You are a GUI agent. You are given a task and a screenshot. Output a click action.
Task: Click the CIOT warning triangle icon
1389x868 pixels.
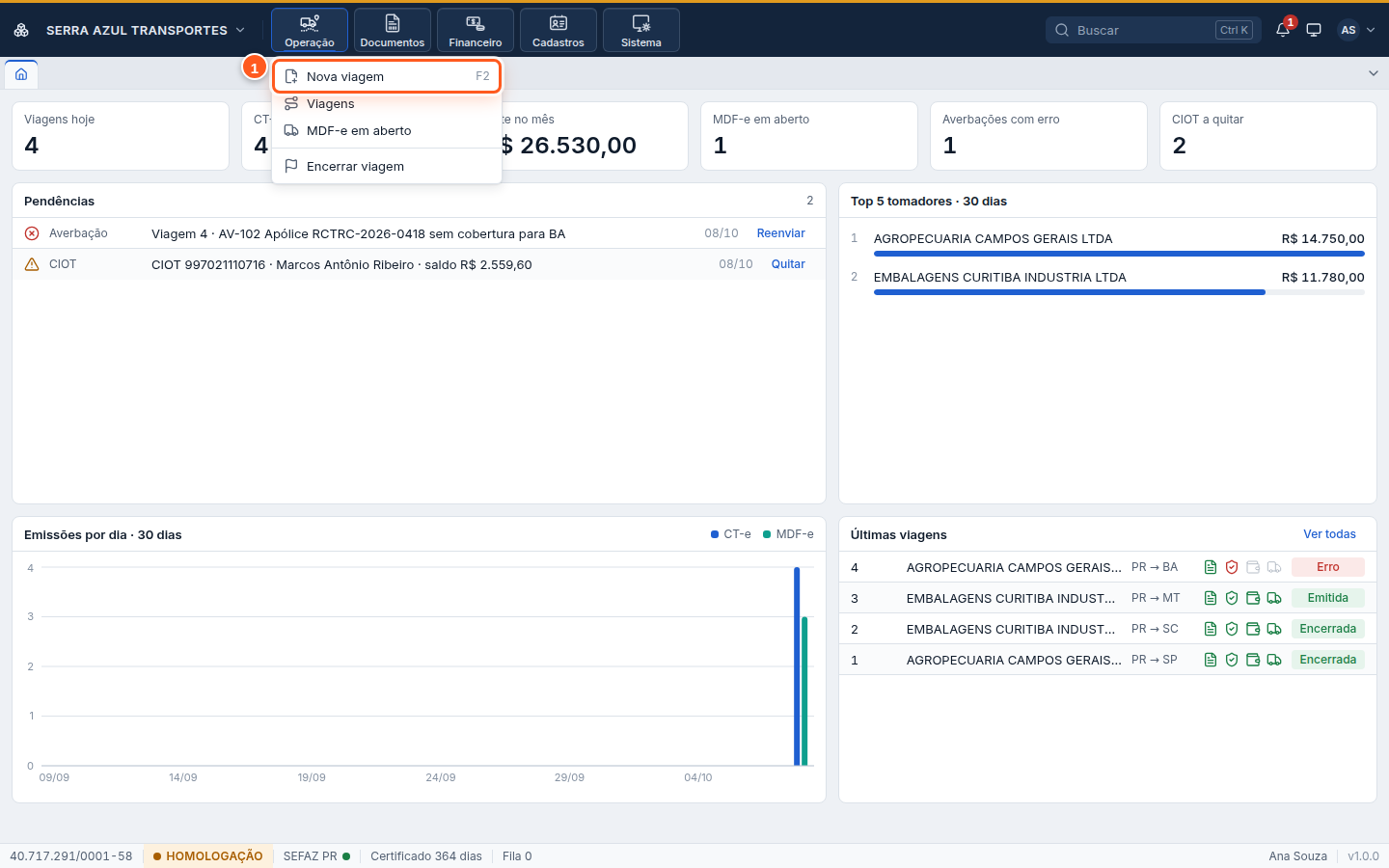[32, 264]
